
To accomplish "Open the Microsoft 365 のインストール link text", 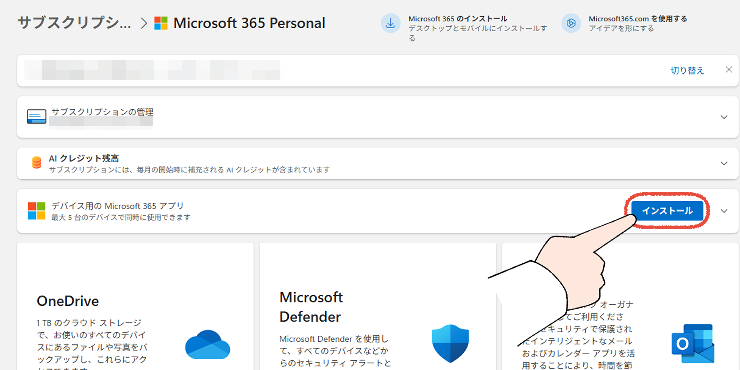I will point(458,19).
